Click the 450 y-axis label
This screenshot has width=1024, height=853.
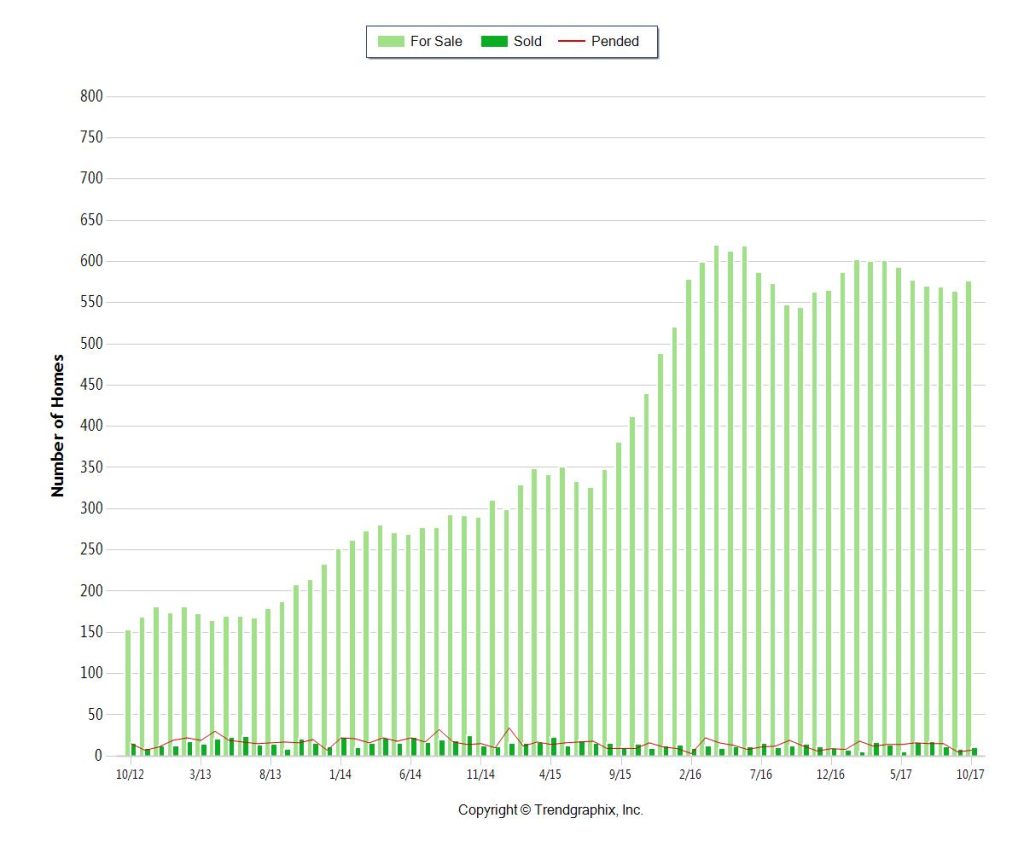pos(91,385)
